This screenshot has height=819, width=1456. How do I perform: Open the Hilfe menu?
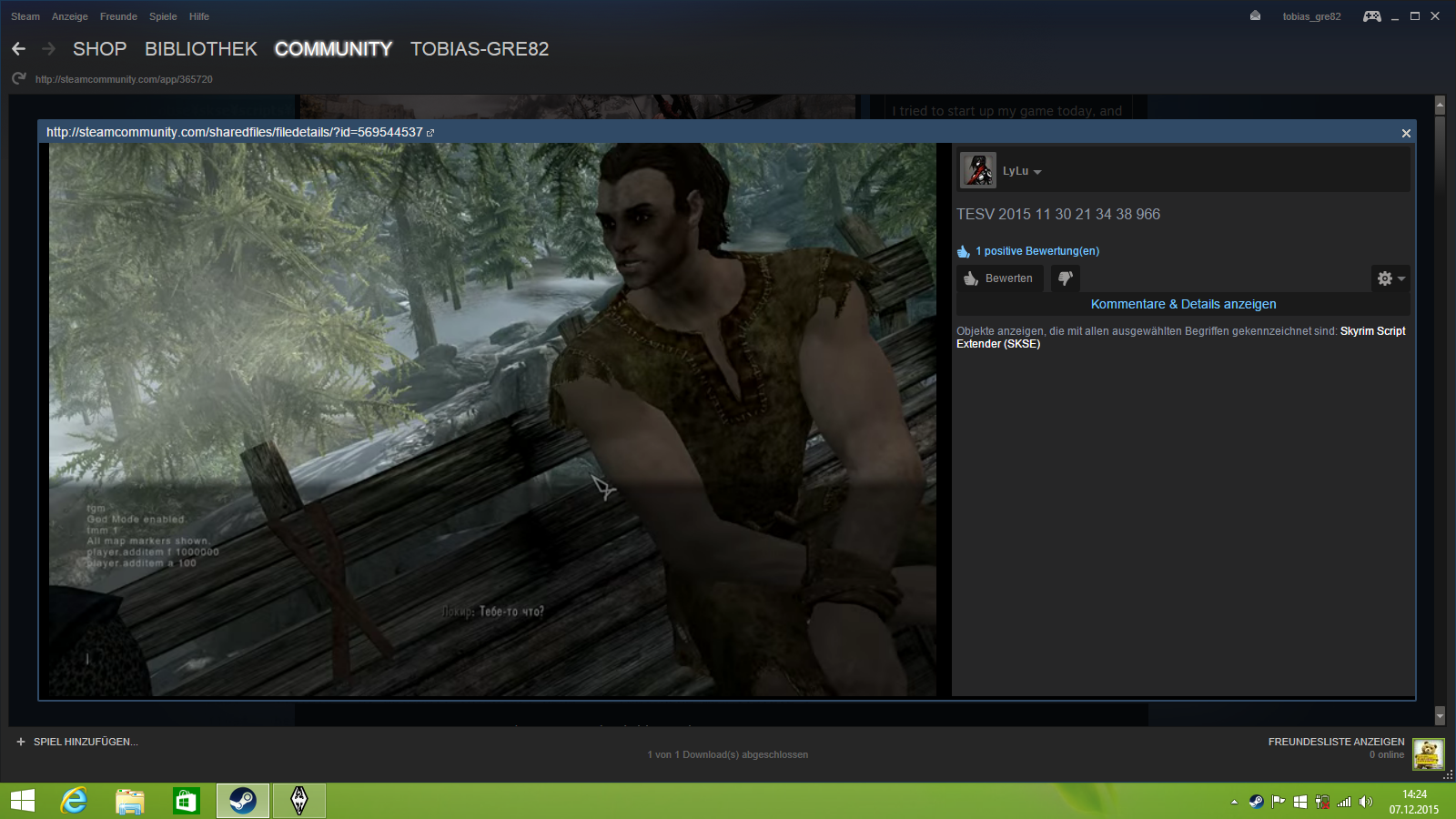point(199,16)
